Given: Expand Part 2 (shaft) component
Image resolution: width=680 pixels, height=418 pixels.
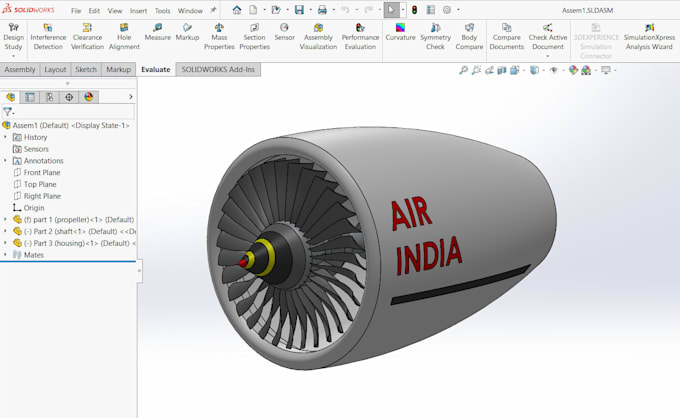Looking at the screenshot, I should [x=5, y=231].
